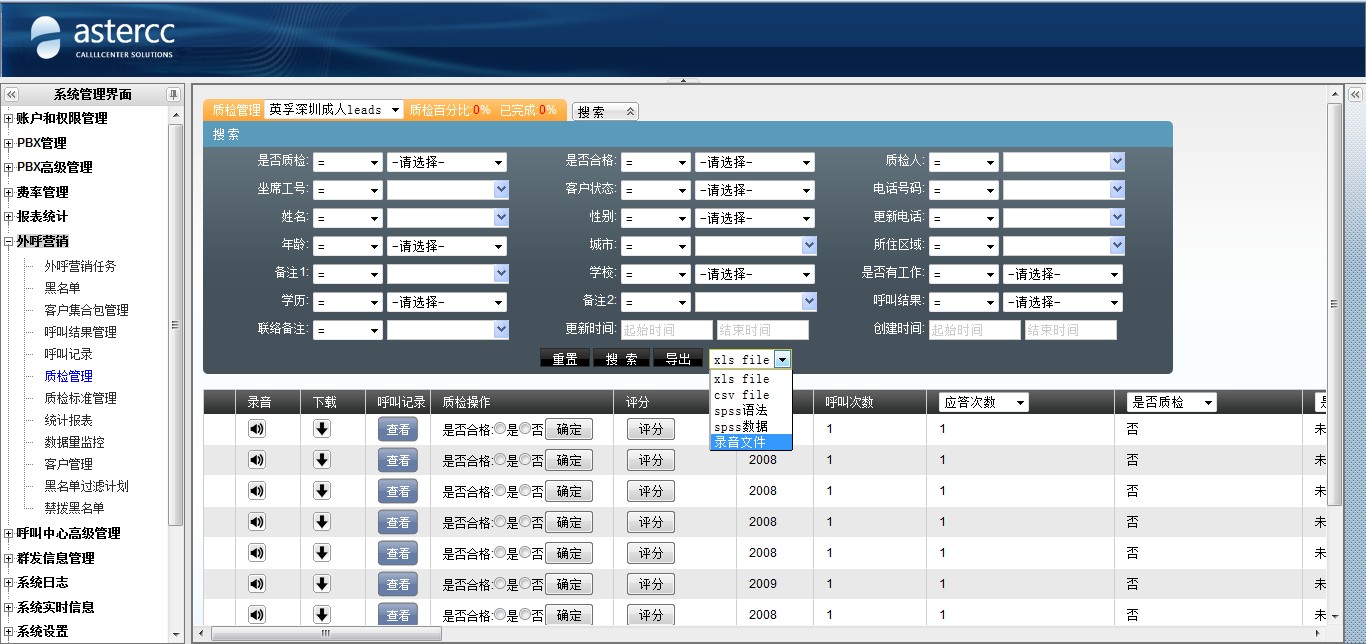Open the 是否质检 column header dropdown
Screen dimensions: 1366x644
(1171, 402)
